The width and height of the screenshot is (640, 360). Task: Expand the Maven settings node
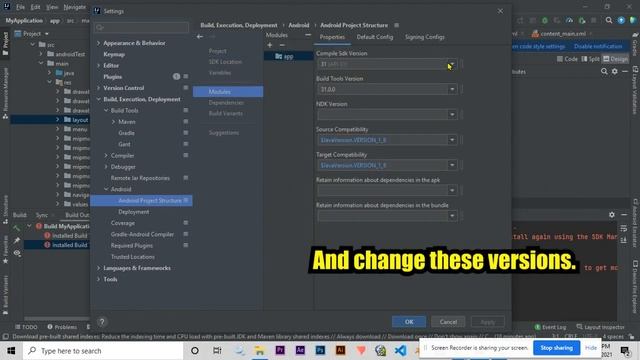pyautogui.click(x=113, y=122)
